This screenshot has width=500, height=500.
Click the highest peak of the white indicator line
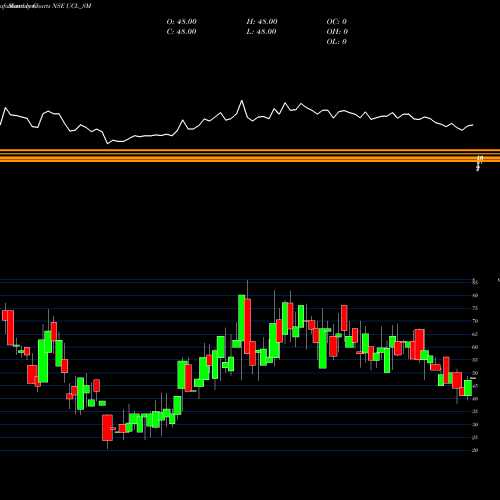coord(242,100)
